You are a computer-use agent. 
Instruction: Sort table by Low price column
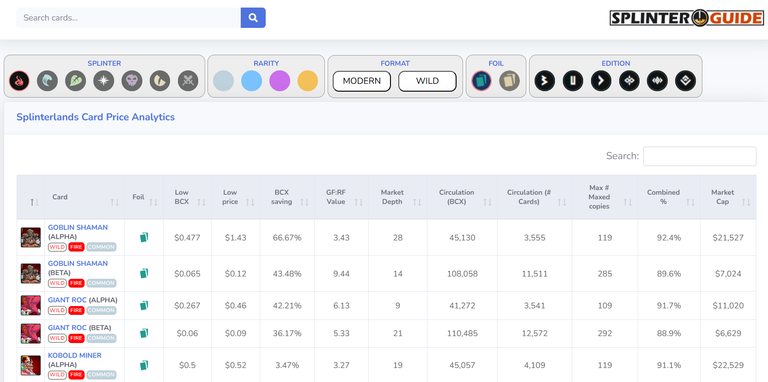click(236, 197)
